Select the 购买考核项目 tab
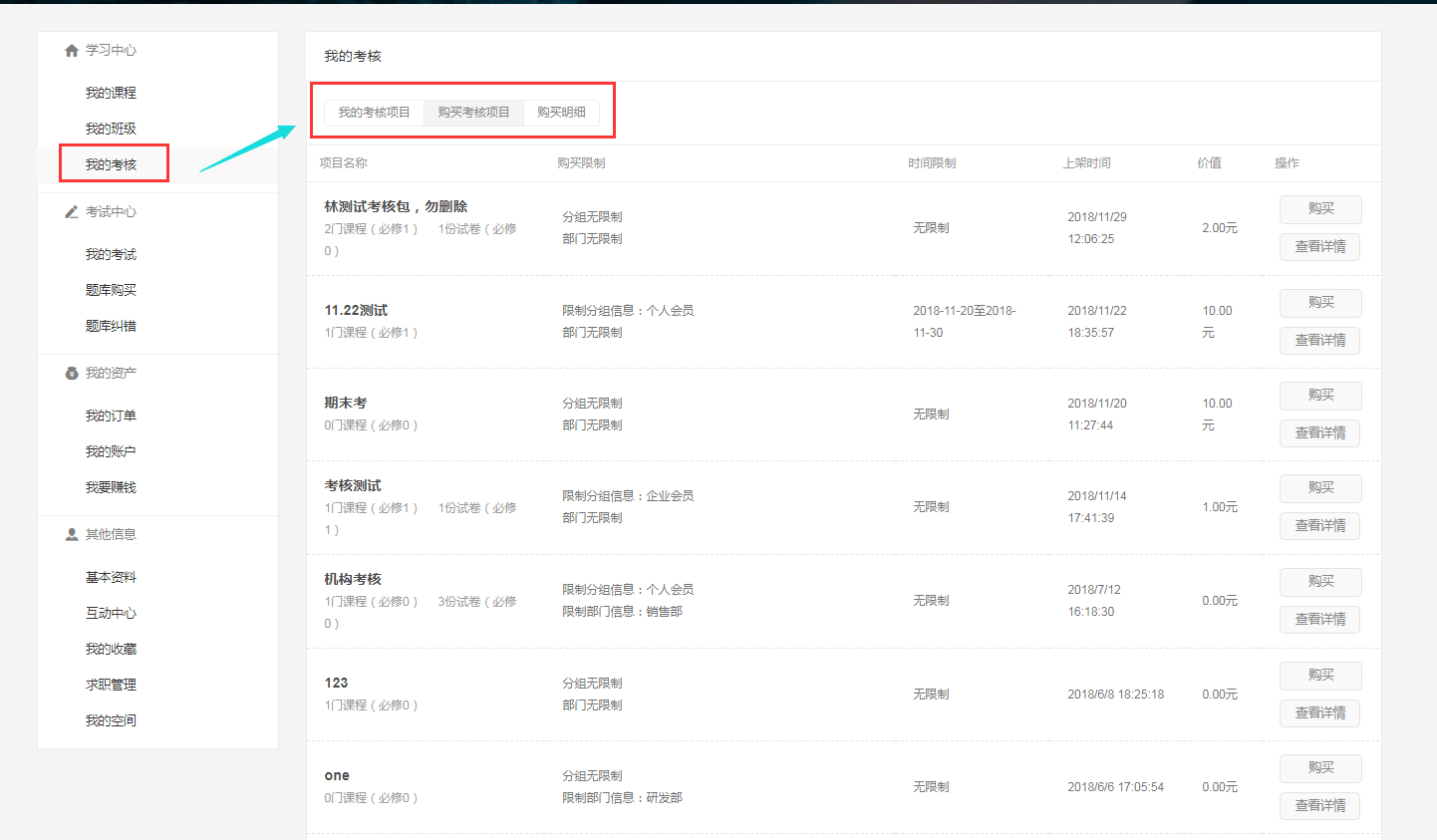 pos(473,113)
